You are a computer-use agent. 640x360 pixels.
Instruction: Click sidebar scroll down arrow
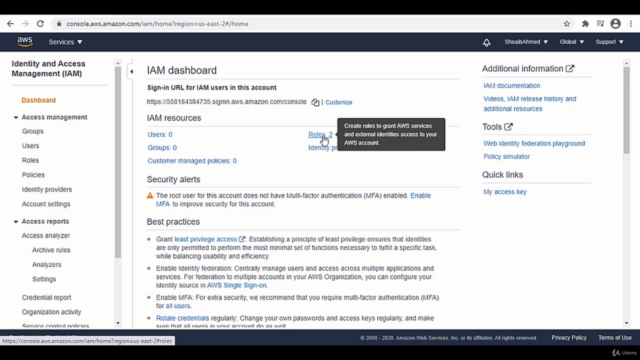pos(118,323)
